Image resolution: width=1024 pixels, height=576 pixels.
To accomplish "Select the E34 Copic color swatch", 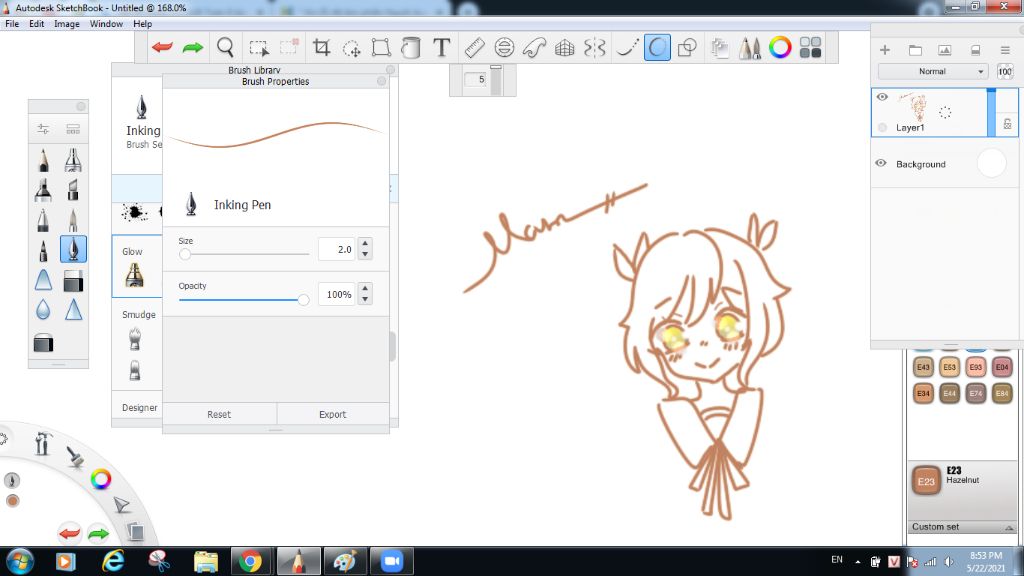I will tap(923, 393).
